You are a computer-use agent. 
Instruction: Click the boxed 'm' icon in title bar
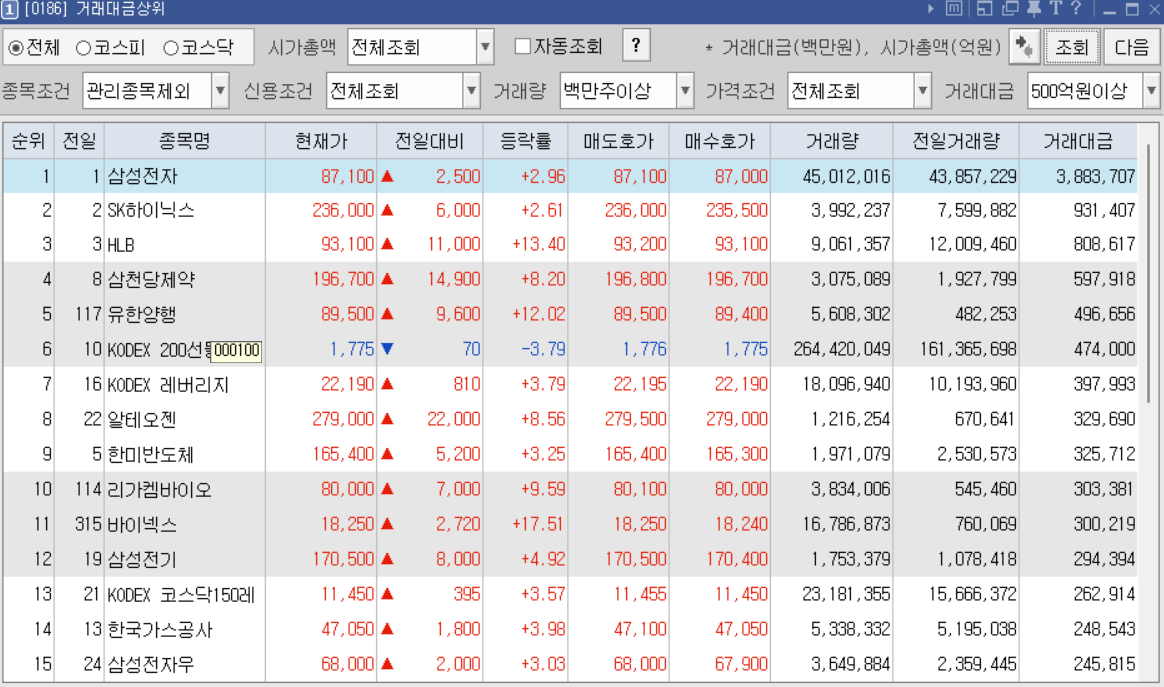pyautogui.click(x=955, y=9)
